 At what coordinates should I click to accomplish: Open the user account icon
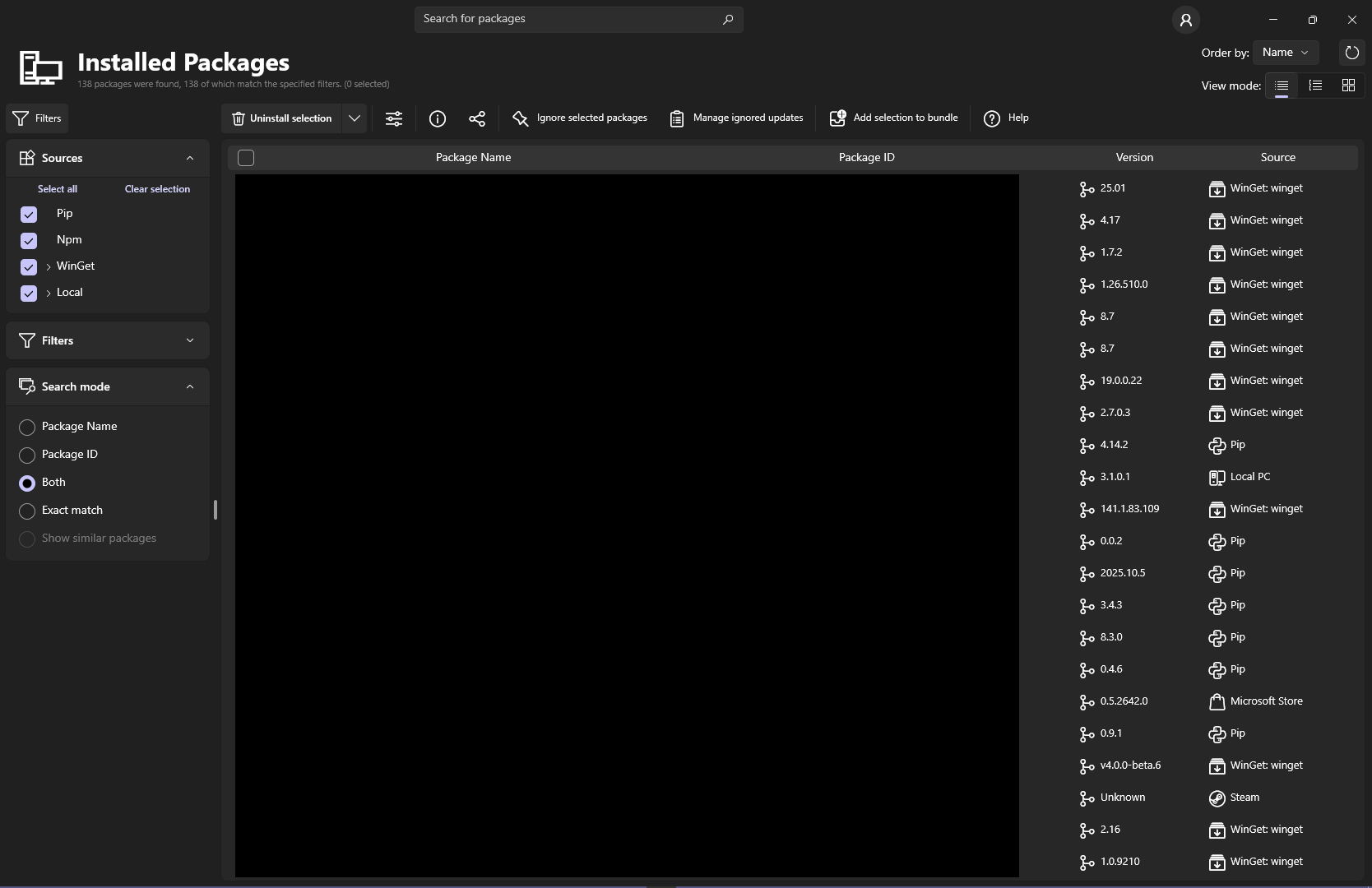(1186, 20)
